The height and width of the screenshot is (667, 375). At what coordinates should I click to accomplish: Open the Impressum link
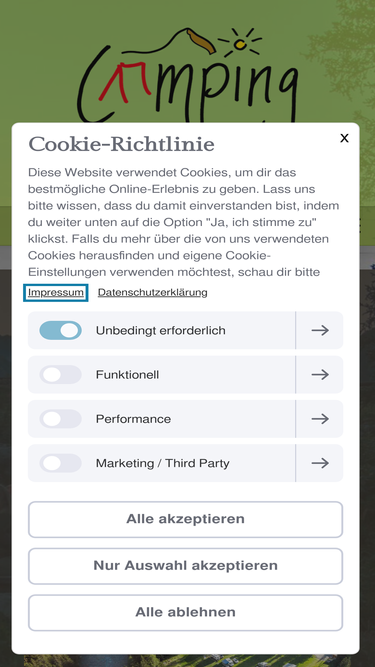coord(56,293)
